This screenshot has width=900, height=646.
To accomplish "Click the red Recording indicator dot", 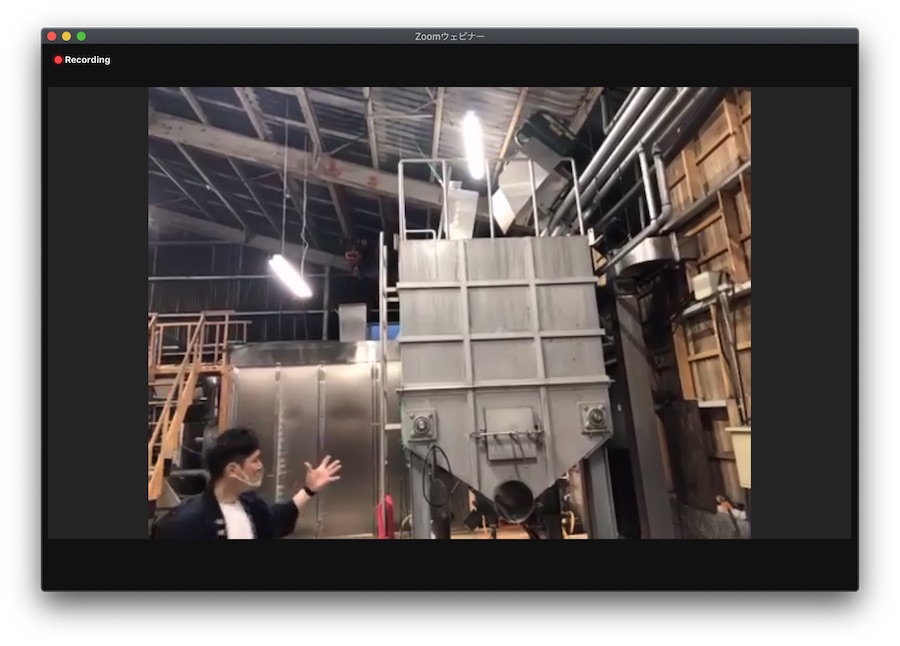I will click(x=58, y=60).
